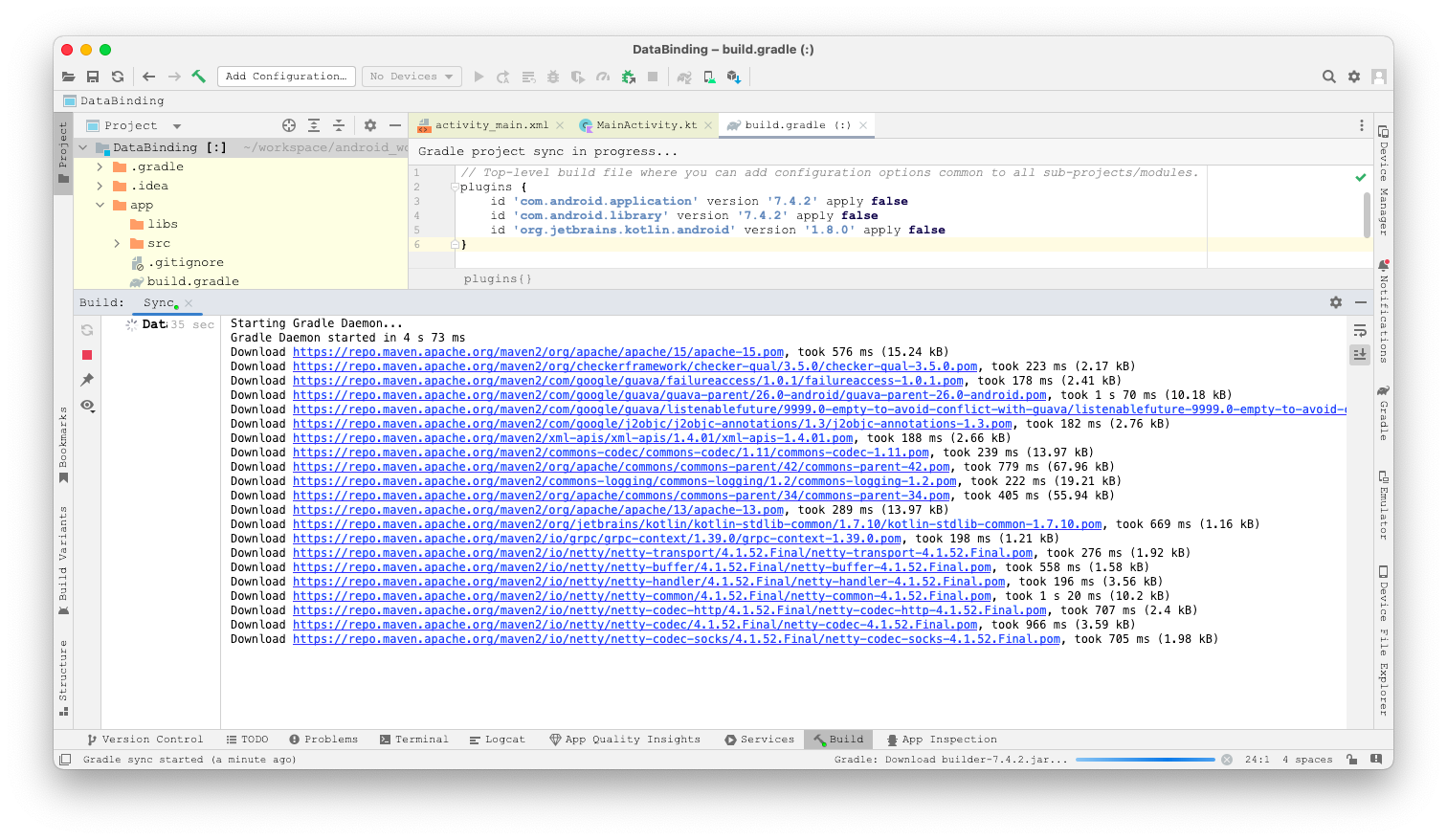This screenshot has width=1447, height=840.
Task: Close the build.gradle (:) tab
Action: 863,125
